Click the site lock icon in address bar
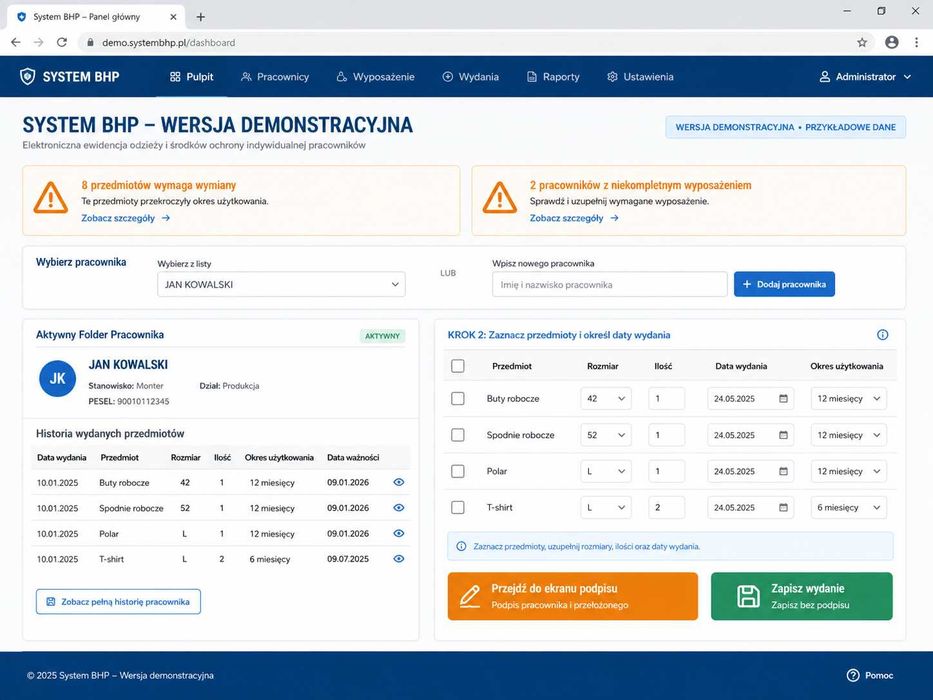Image resolution: width=933 pixels, height=700 pixels. pyautogui.click(x=90, y=42)
